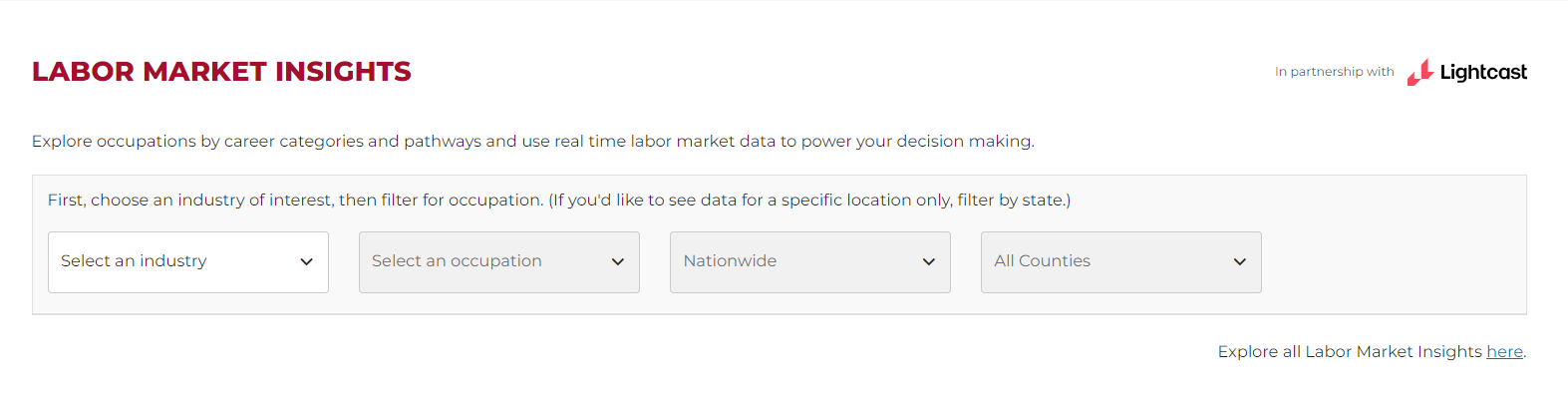Click the "All Counties" label text

pos(1042,261)
